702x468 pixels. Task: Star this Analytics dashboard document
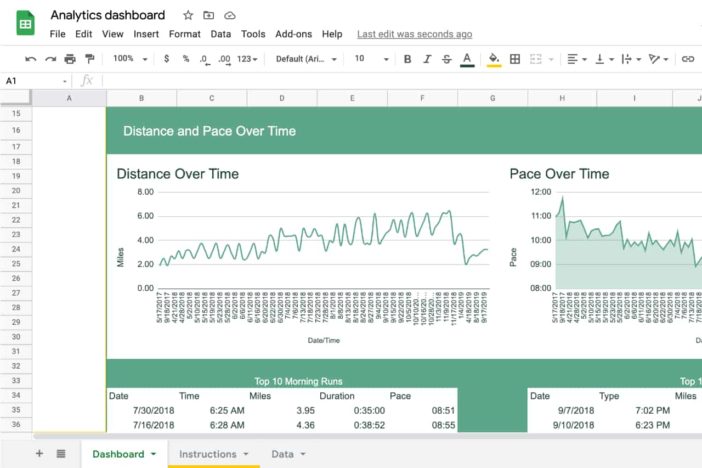tap(188, 16)
